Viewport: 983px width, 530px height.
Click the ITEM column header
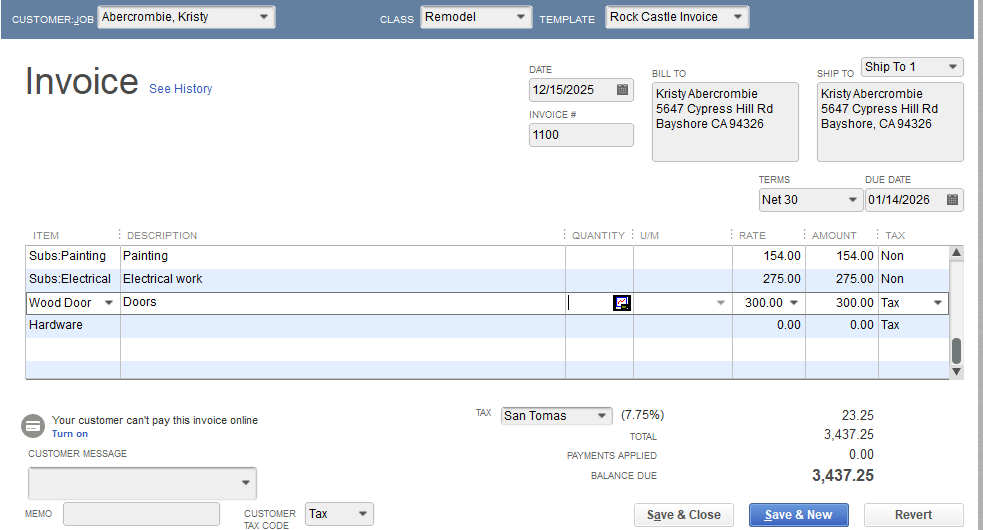tap(46, 236)
